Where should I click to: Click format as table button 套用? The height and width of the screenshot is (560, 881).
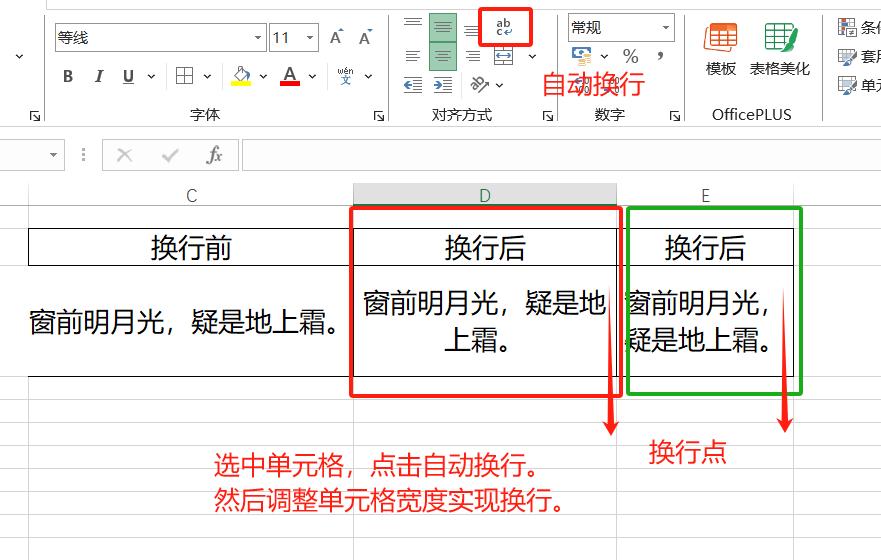coord(859,56)
